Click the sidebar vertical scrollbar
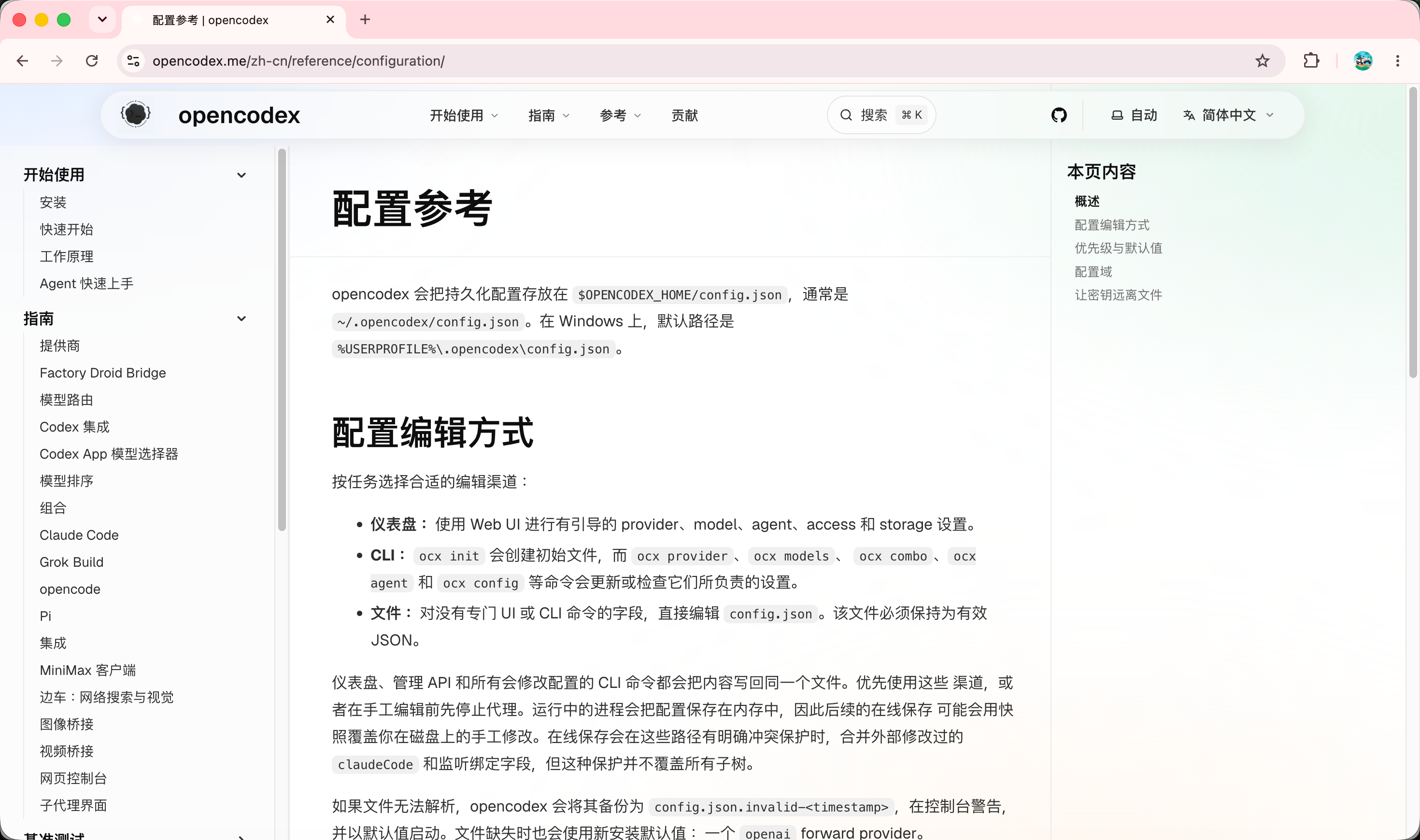 282,340
